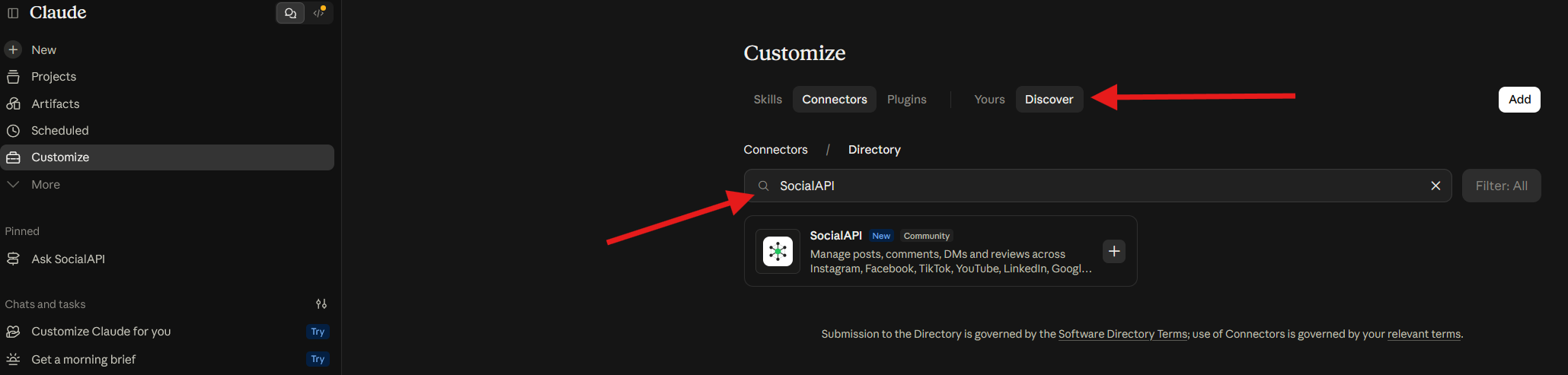Click the Artifacts shapes icon
Viewport: 1568px width, 375px height.
pyautogui.click(x=13, y=103)
